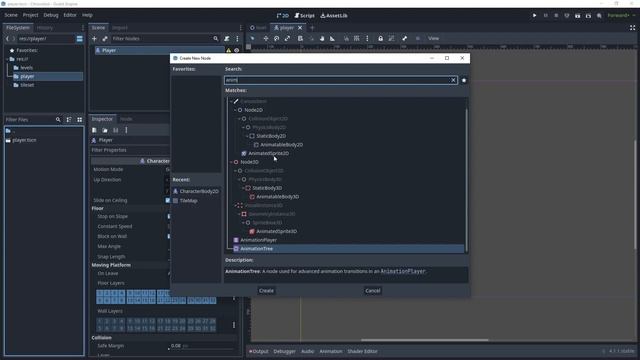640x360 pixels.
Task: Select AnimatedSprite2D in matches list
Action: click(x=268, y=153)
